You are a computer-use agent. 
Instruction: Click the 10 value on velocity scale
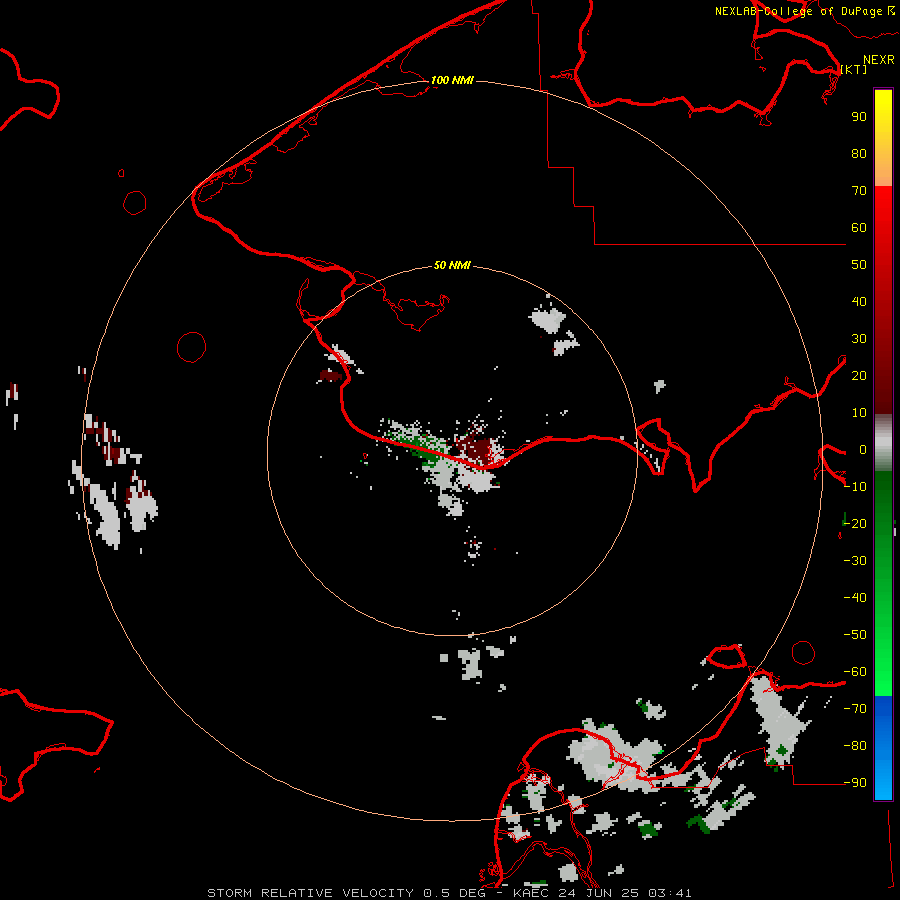[x=859, y=413]
